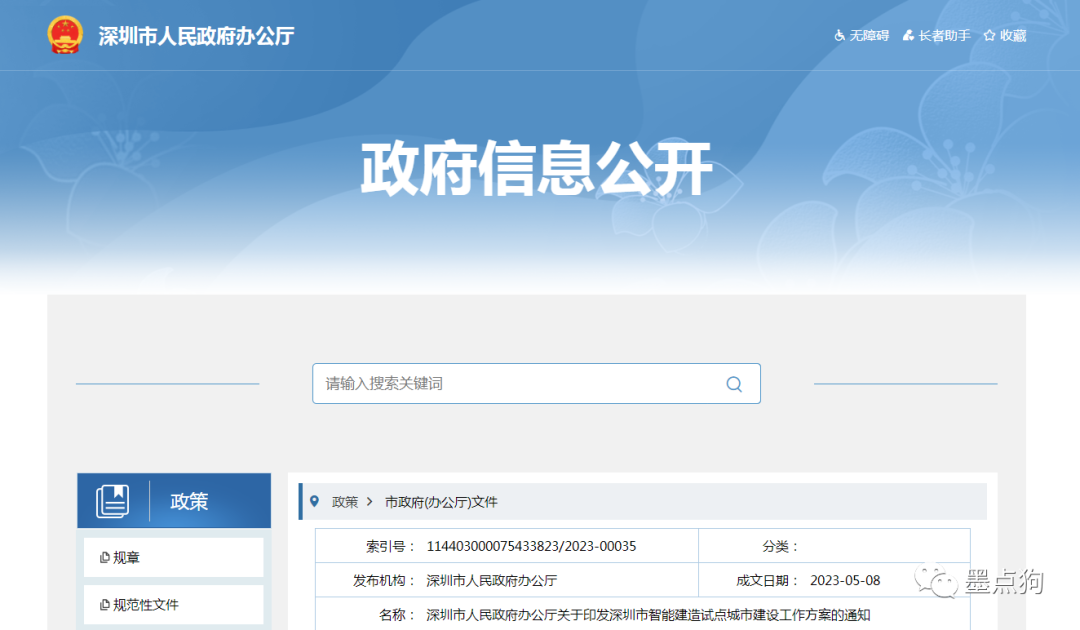Click the icon beside 规章
Viewport: 1080px width, 630px height.
[104, 558]
